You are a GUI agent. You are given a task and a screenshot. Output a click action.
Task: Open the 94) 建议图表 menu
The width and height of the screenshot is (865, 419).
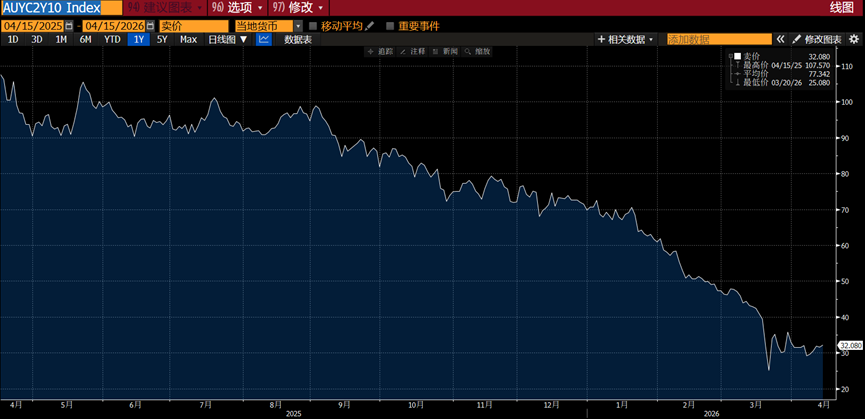(165, 8)
